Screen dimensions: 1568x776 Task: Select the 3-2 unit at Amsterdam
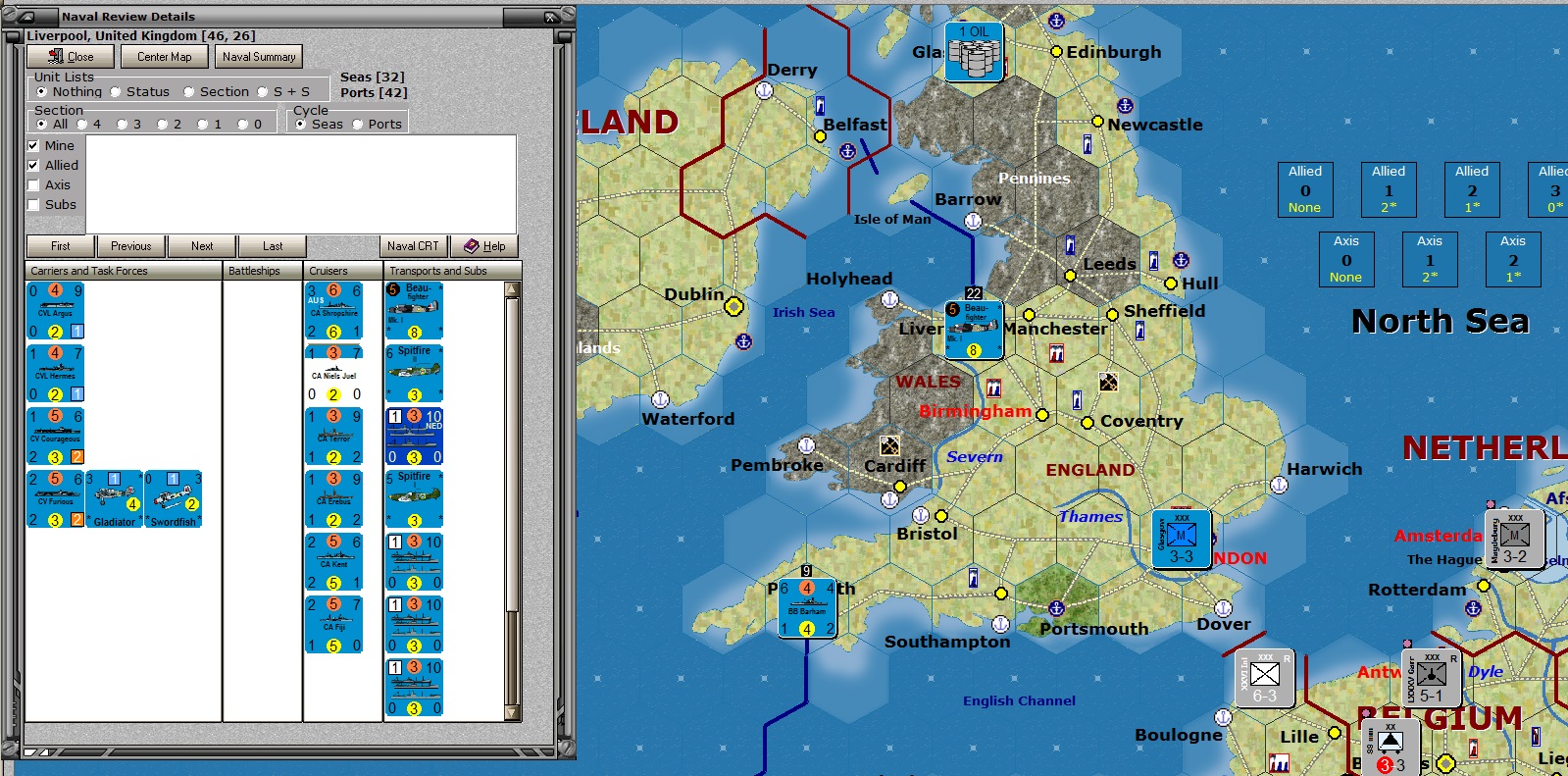(1515, 539)
